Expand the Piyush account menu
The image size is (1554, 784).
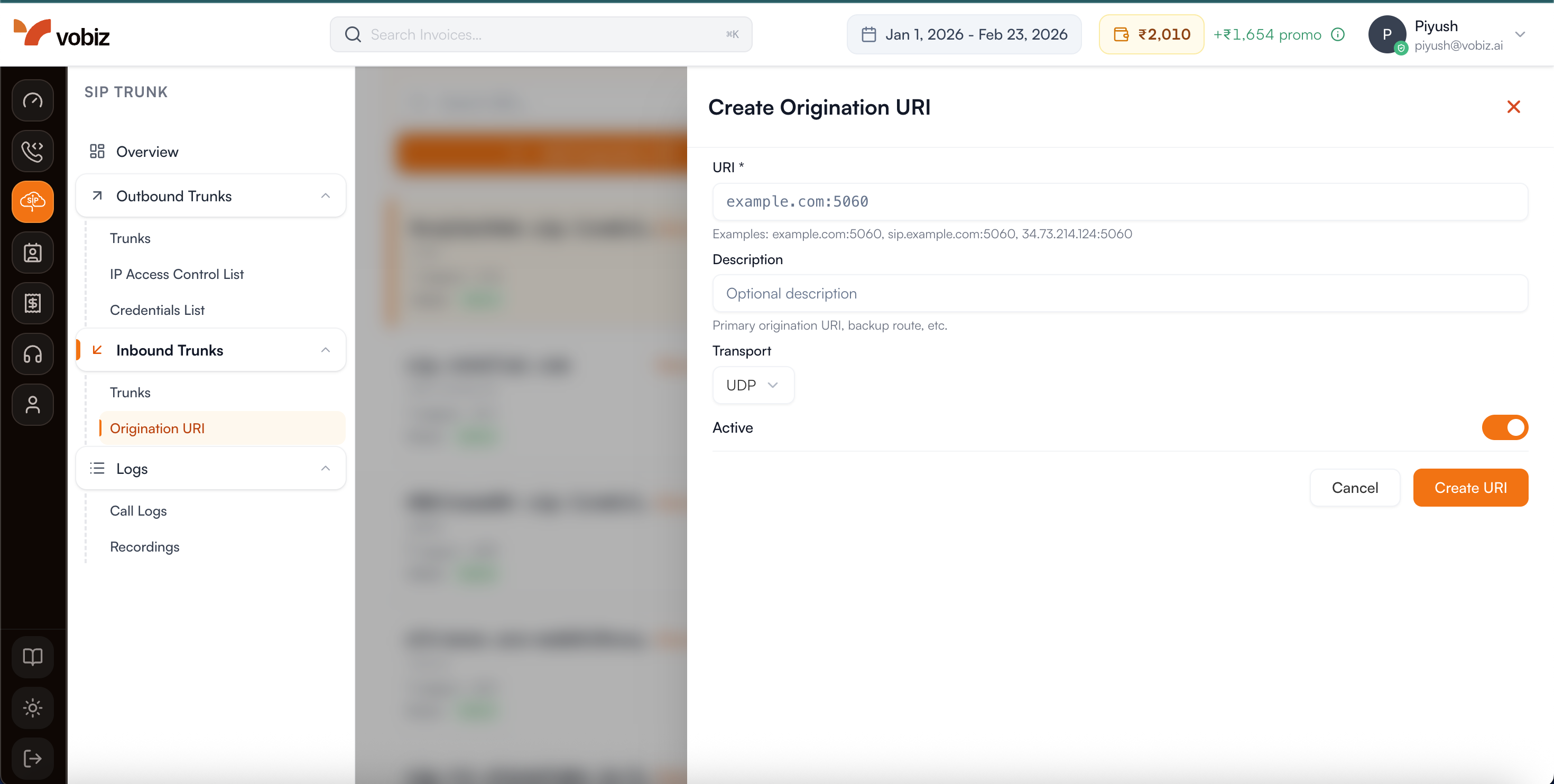point(1520,34)
